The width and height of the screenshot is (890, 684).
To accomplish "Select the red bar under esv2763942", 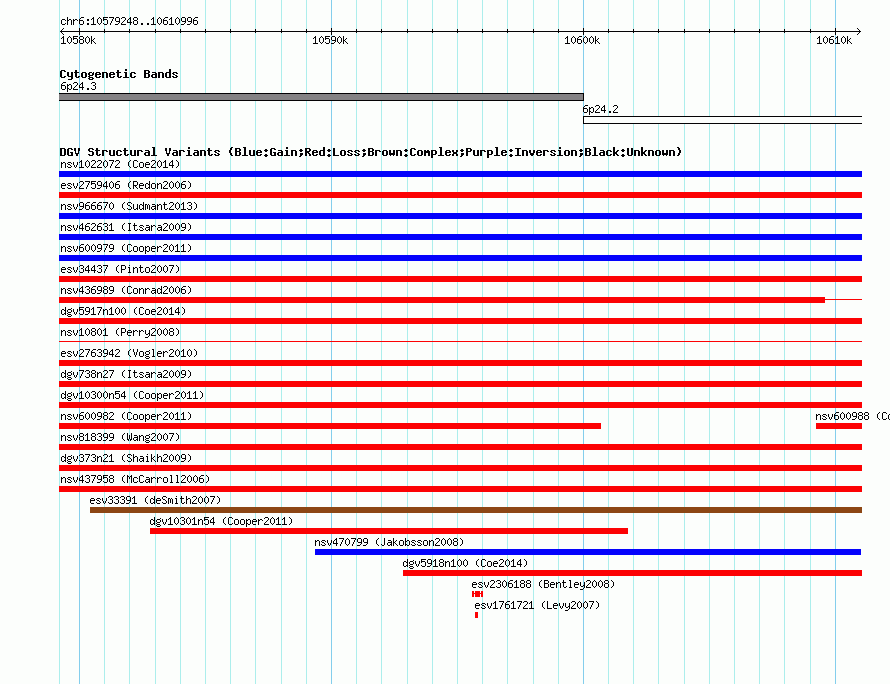I will click(460, 363).
